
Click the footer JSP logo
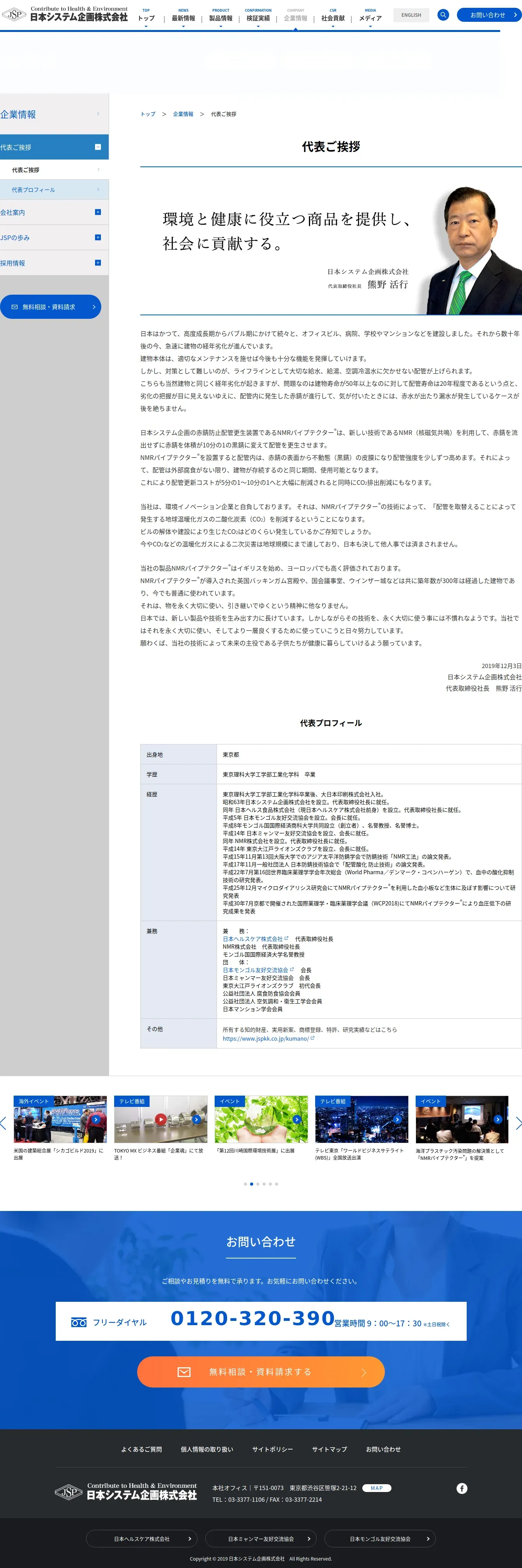pyautogui.click(x=126, y=1492)
